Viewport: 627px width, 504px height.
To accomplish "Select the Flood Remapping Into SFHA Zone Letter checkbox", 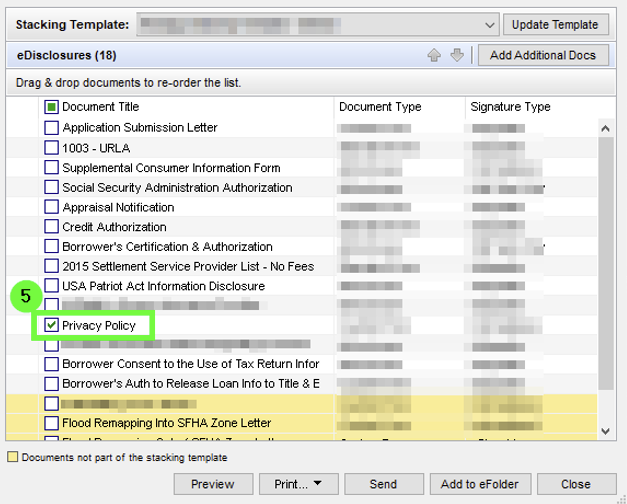I will [x=51, y=423].
